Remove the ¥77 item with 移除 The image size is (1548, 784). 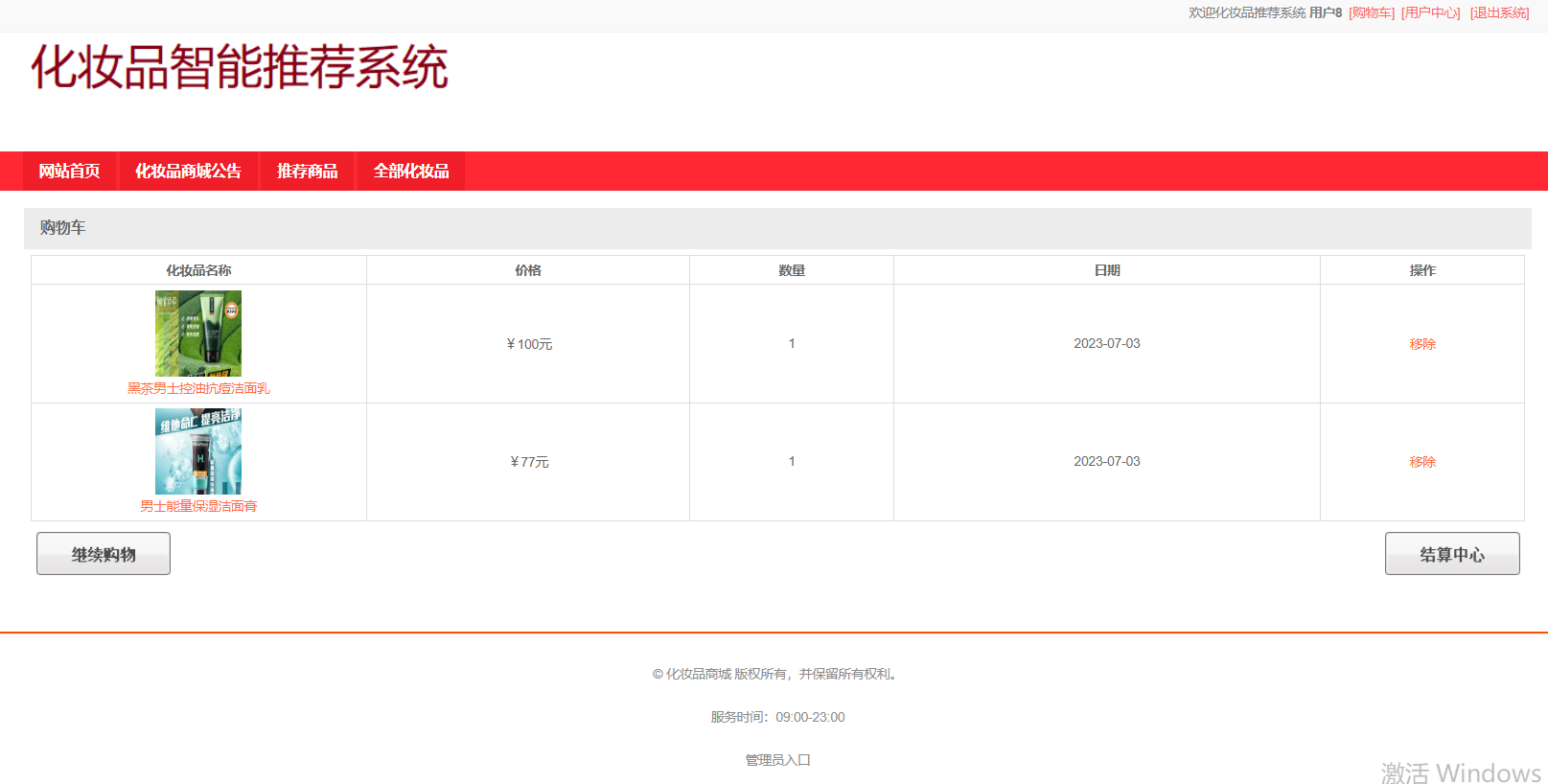tap(1422, 462)
